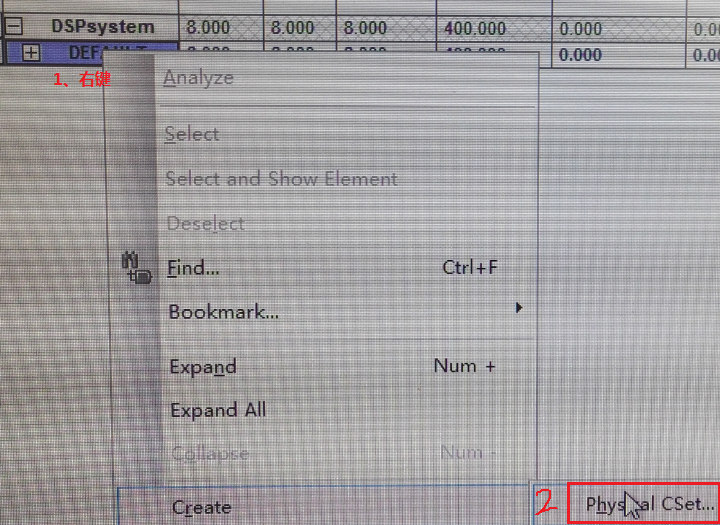Click the Physical CSet... submenu item
720x525 pixels.
(650, 504)
